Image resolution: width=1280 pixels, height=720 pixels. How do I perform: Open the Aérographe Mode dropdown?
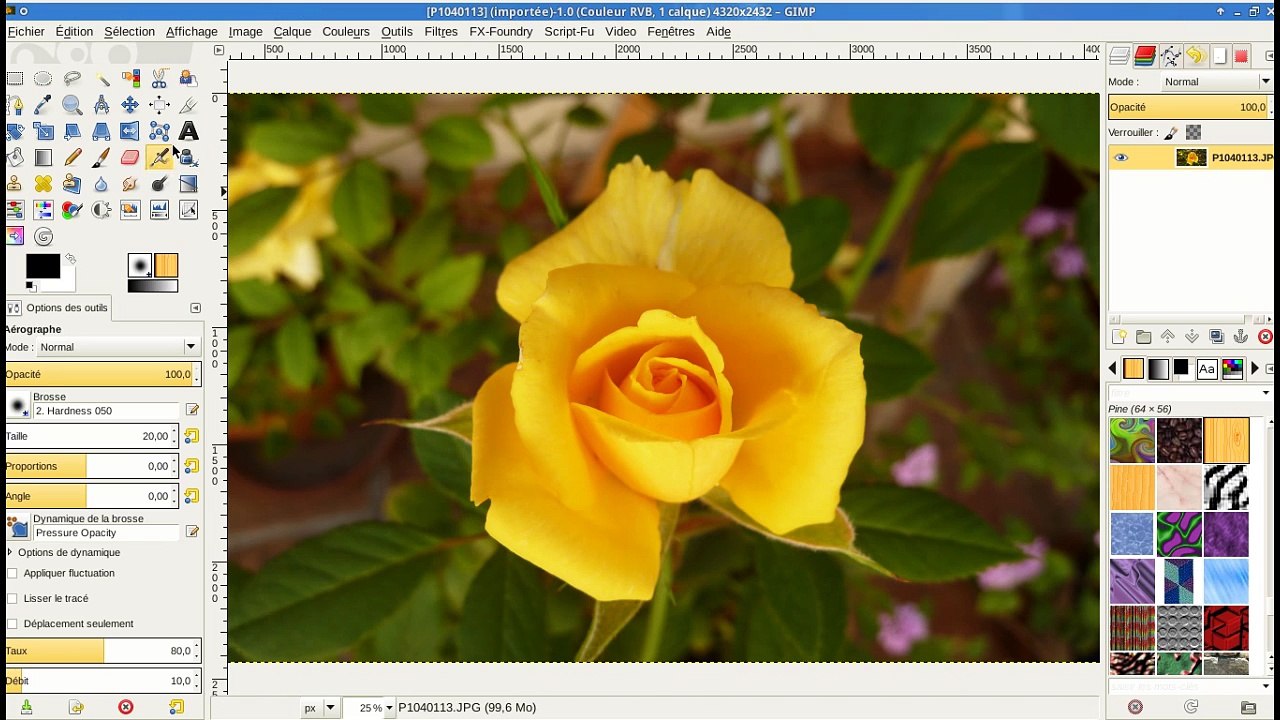click(117, 347)
